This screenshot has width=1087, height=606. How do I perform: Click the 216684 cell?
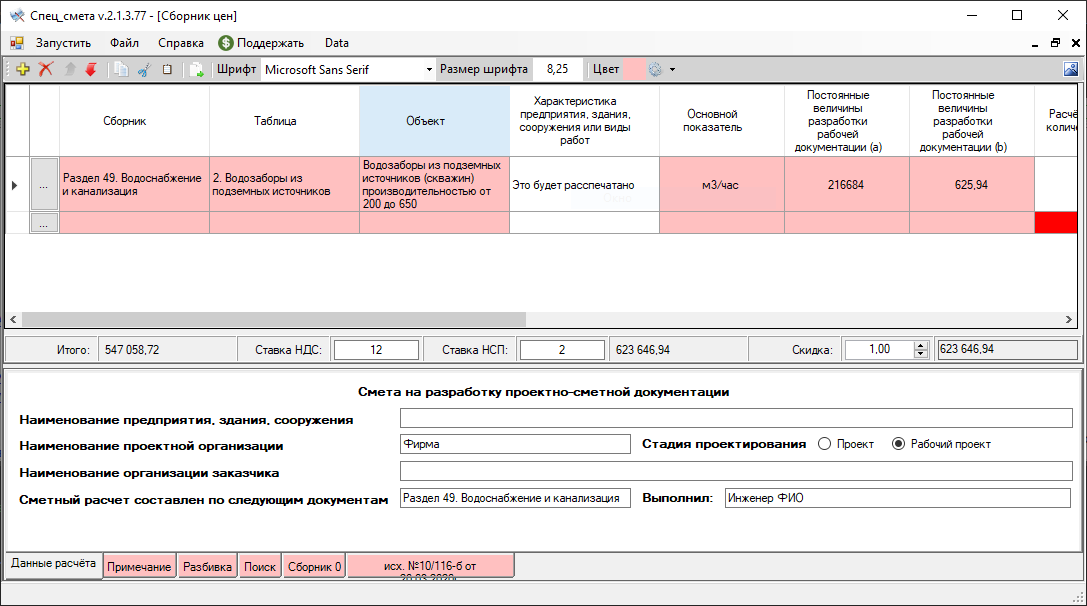(846, 185)
